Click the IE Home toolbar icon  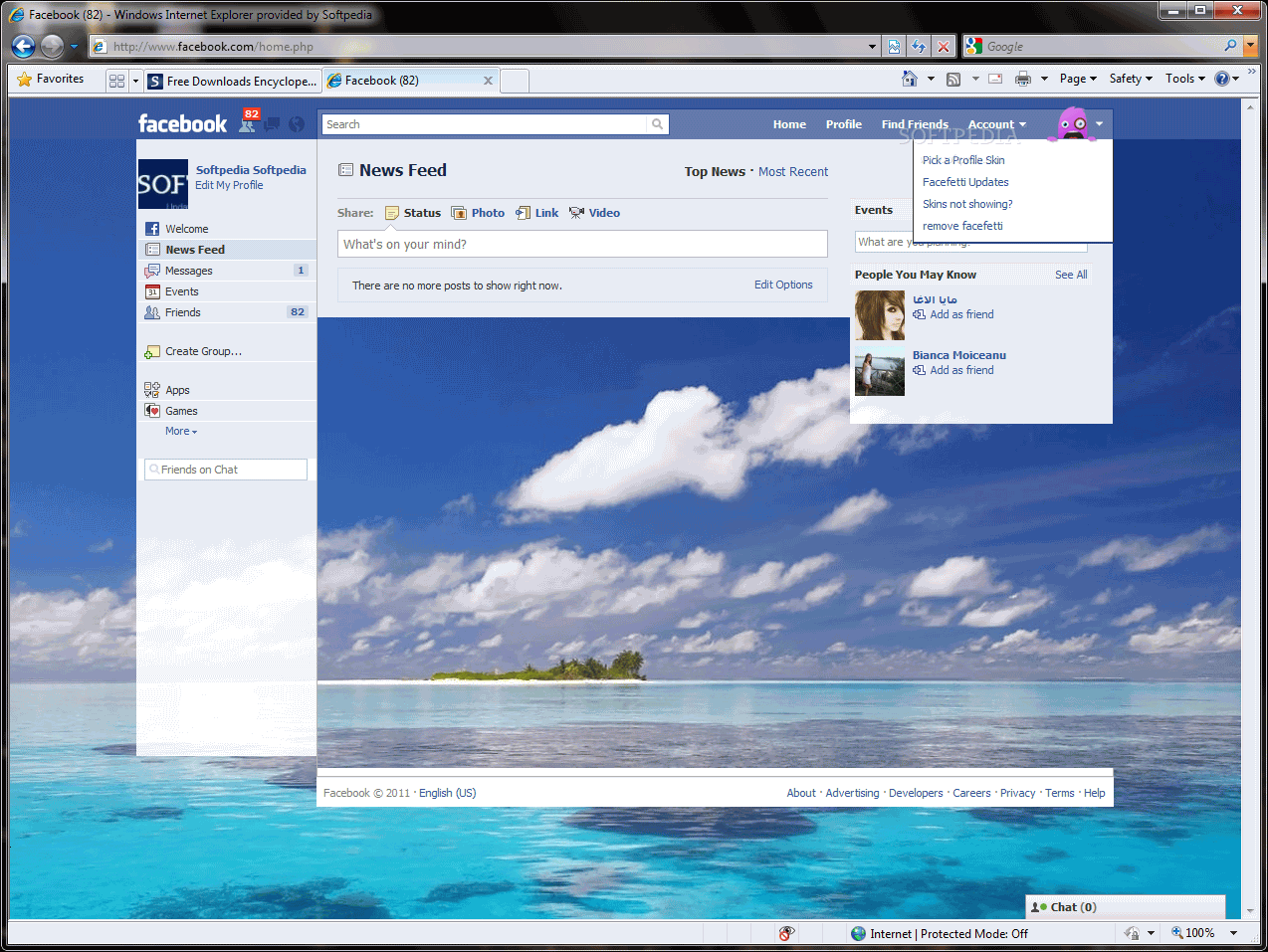[910, 79]
